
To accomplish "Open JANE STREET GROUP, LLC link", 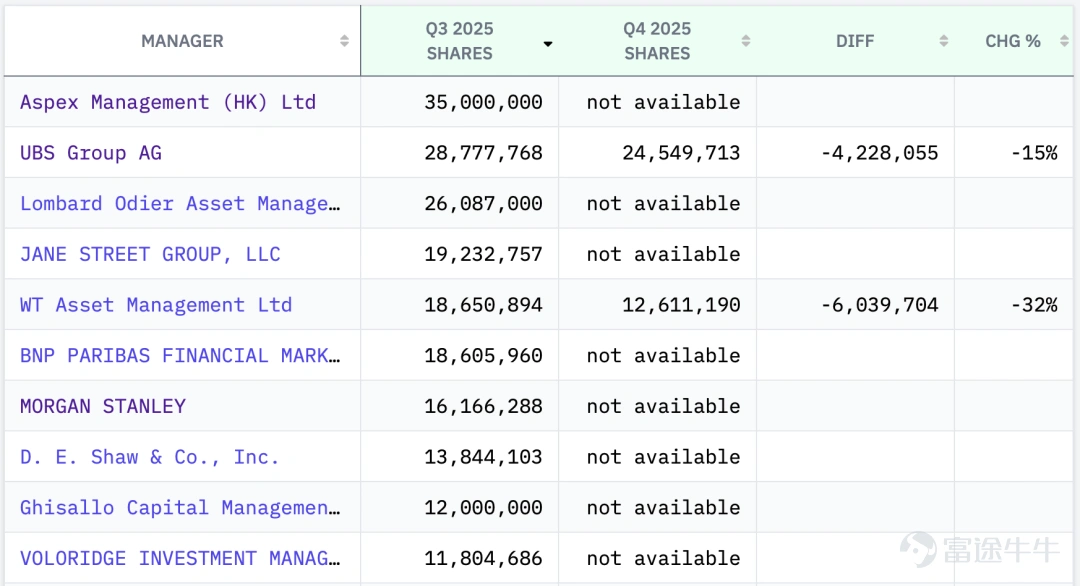I will pos(150,255).
